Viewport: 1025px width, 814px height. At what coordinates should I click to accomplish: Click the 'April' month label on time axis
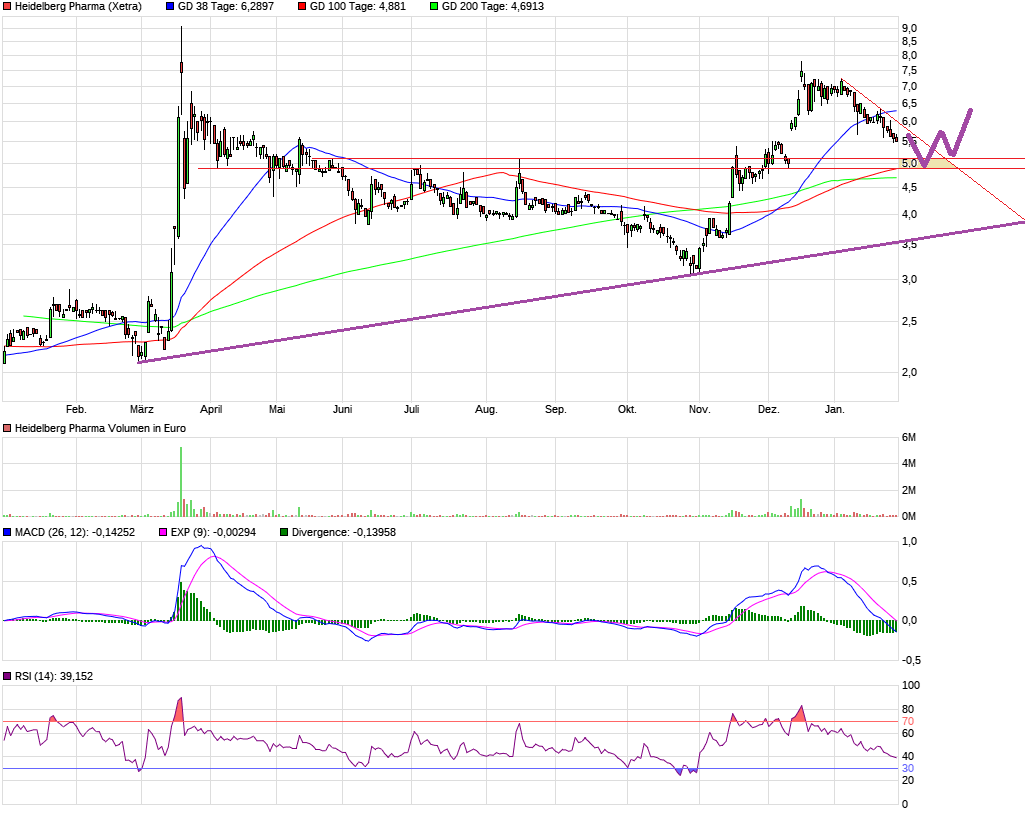[x=211, y=409]
